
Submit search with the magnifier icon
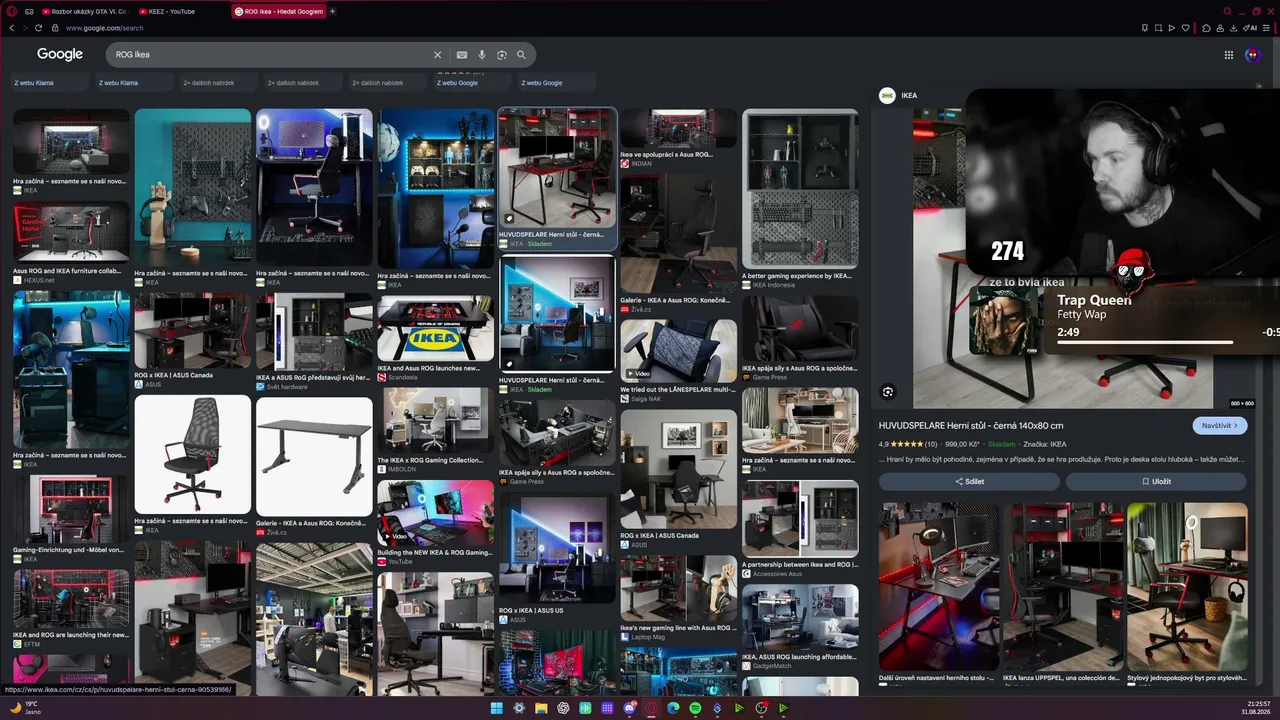pos(521,55)
